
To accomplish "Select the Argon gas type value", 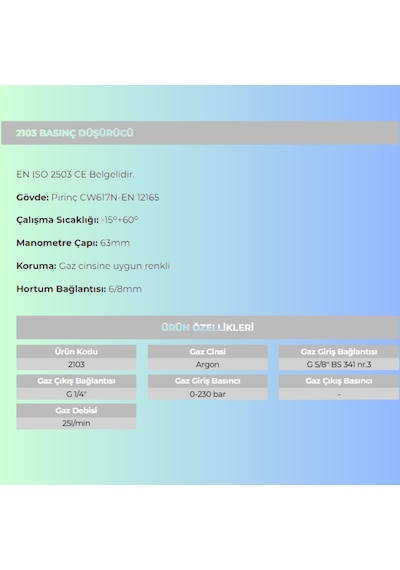I will pos(208,364).
